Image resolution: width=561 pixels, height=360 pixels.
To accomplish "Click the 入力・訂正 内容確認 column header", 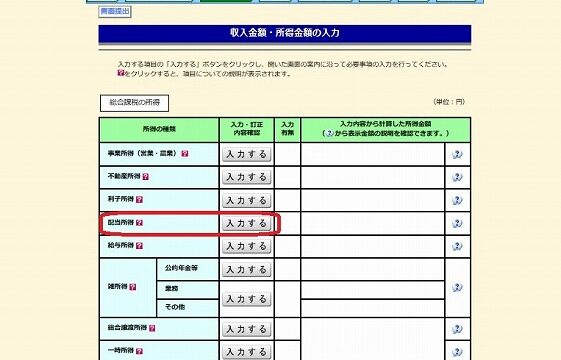I will [247, 129].
